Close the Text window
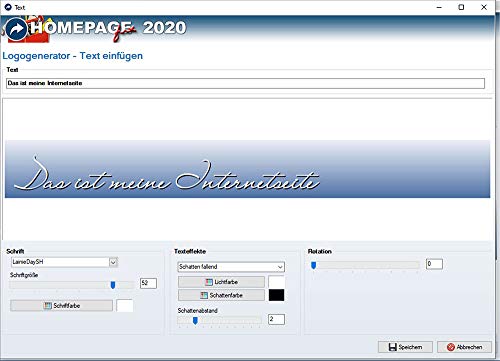 tap(484, 7)
